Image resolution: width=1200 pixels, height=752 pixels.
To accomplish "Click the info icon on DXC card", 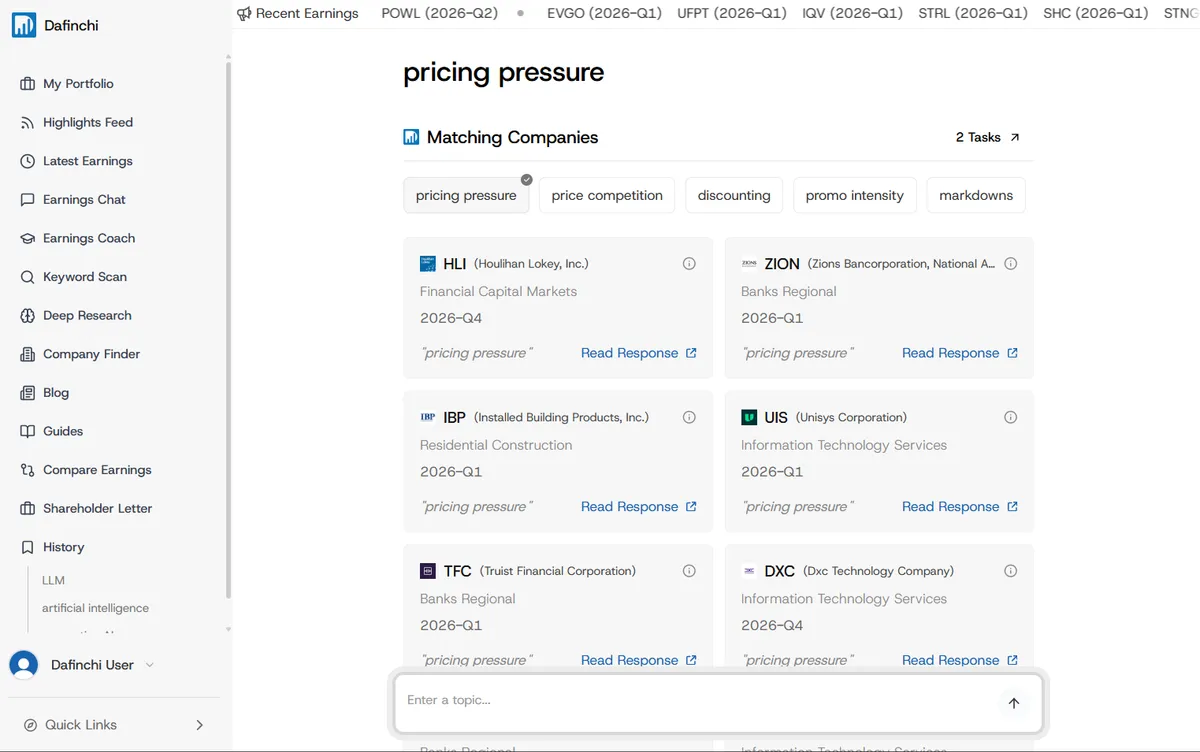I will (1010, 571).
